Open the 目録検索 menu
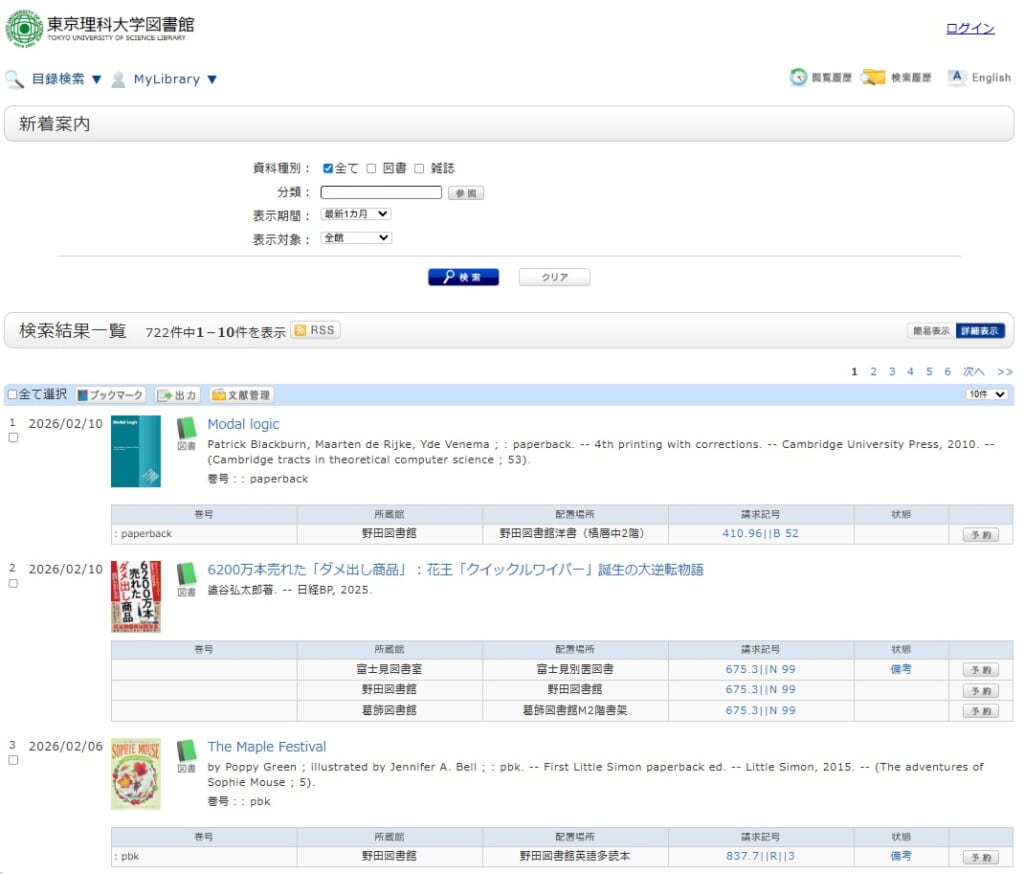 coord(66,79)
